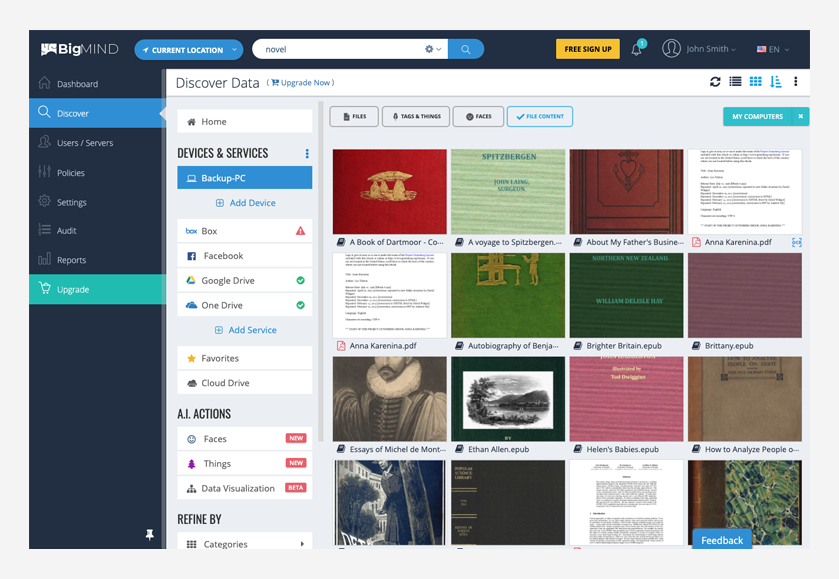
Task: Run the search for 'novel'
Action: tap(467, 48)
